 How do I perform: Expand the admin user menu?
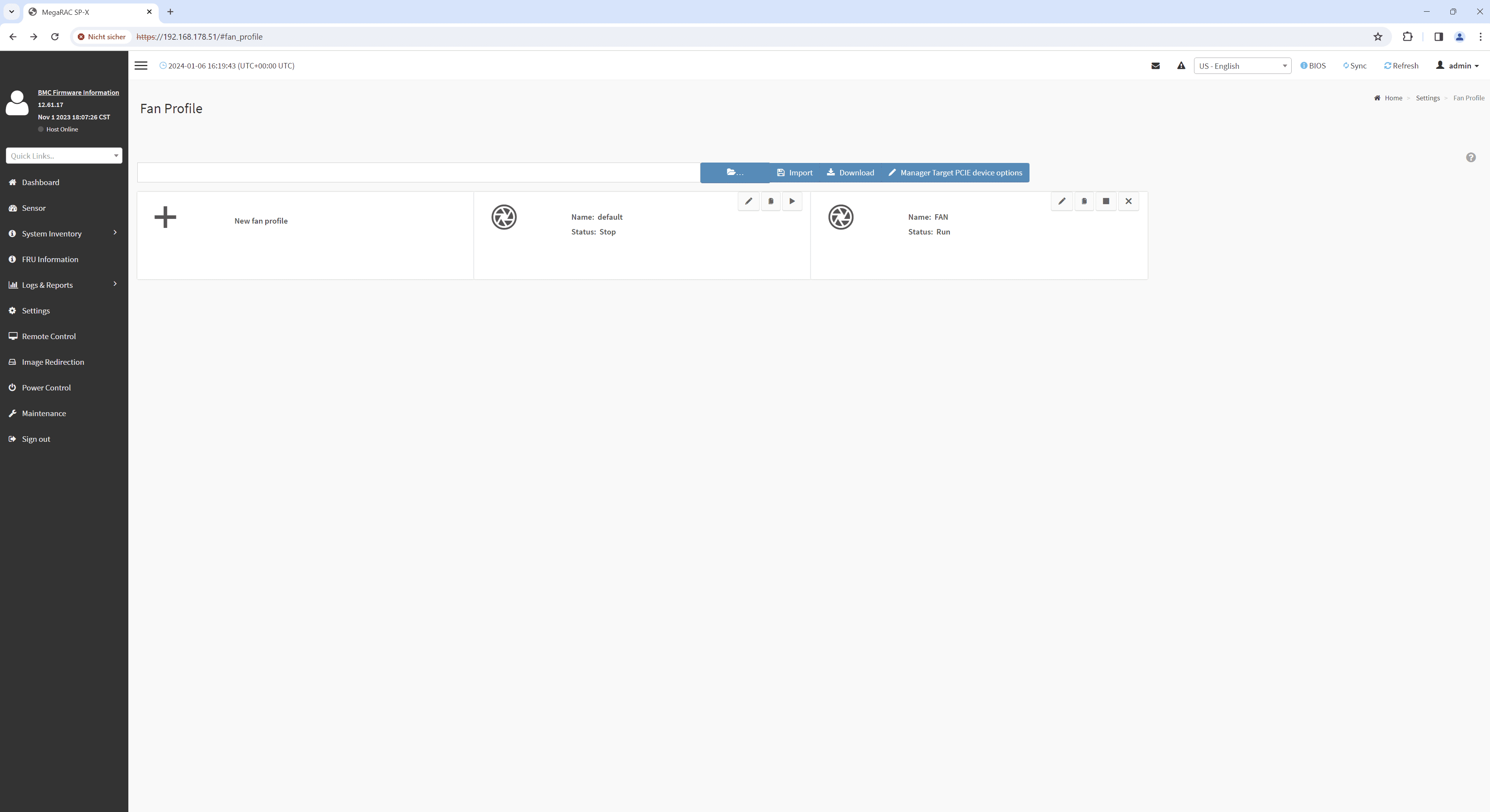pyautogui.click(x=1457, y=66)
